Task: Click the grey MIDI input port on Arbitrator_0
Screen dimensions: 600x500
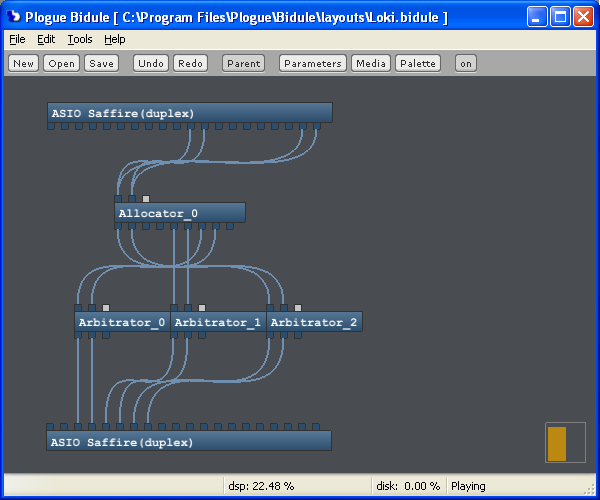Action: click(x=106, y=308)
